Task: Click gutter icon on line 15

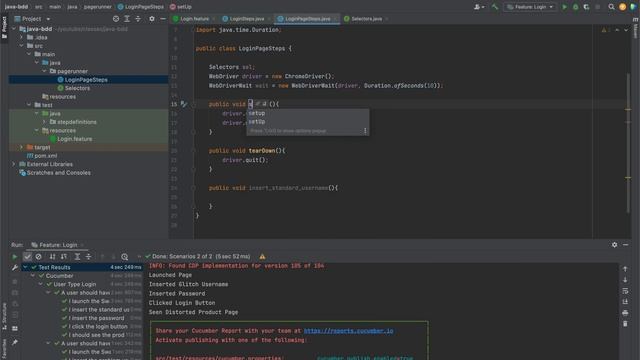Action: (184, 104)
